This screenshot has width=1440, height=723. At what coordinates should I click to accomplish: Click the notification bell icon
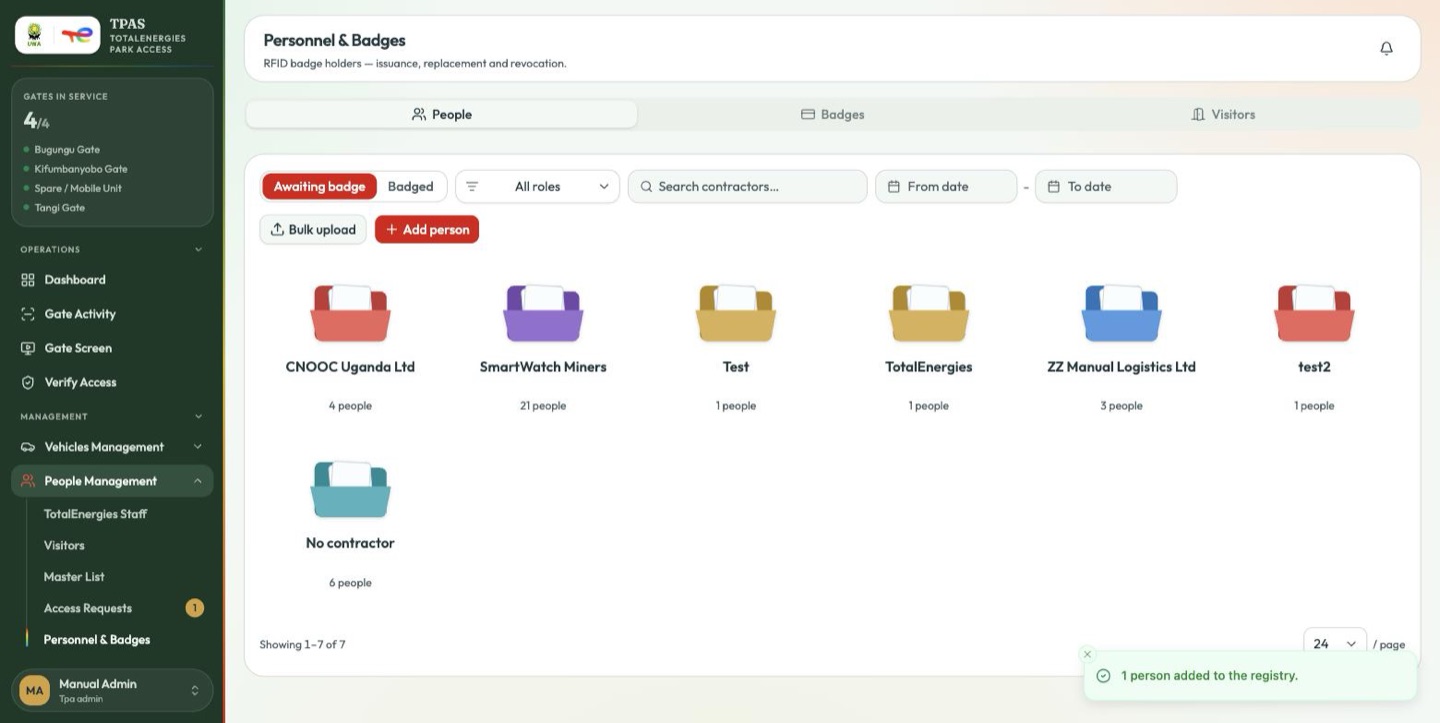(x=1386, y=48)
